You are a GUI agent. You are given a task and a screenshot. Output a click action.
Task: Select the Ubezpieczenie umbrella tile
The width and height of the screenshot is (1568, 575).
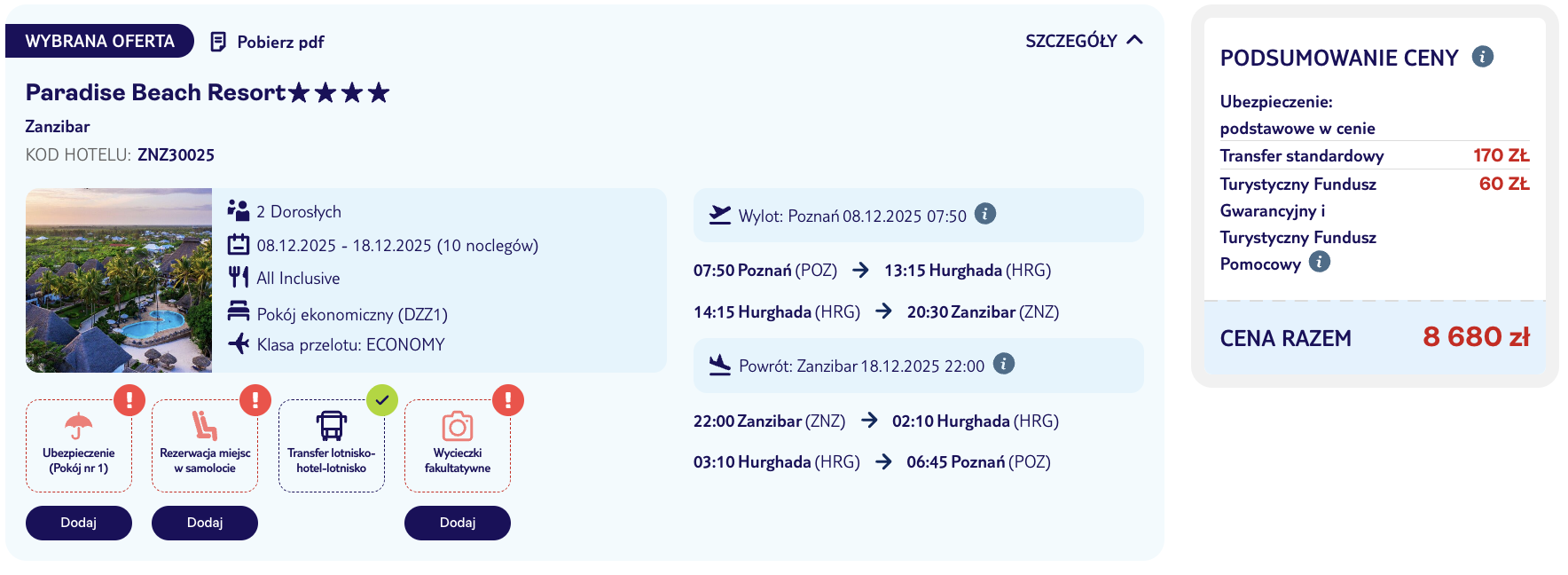click(79, 445)
